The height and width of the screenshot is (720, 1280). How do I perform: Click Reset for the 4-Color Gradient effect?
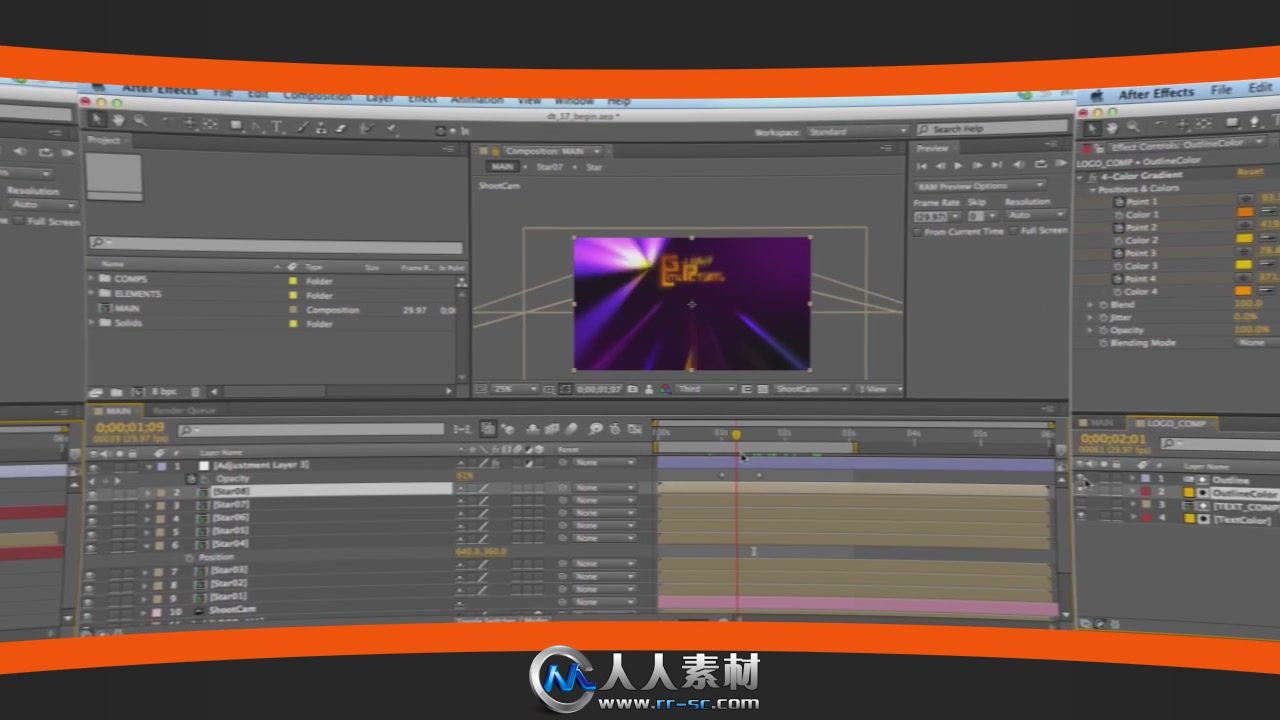coord(1250,172)
